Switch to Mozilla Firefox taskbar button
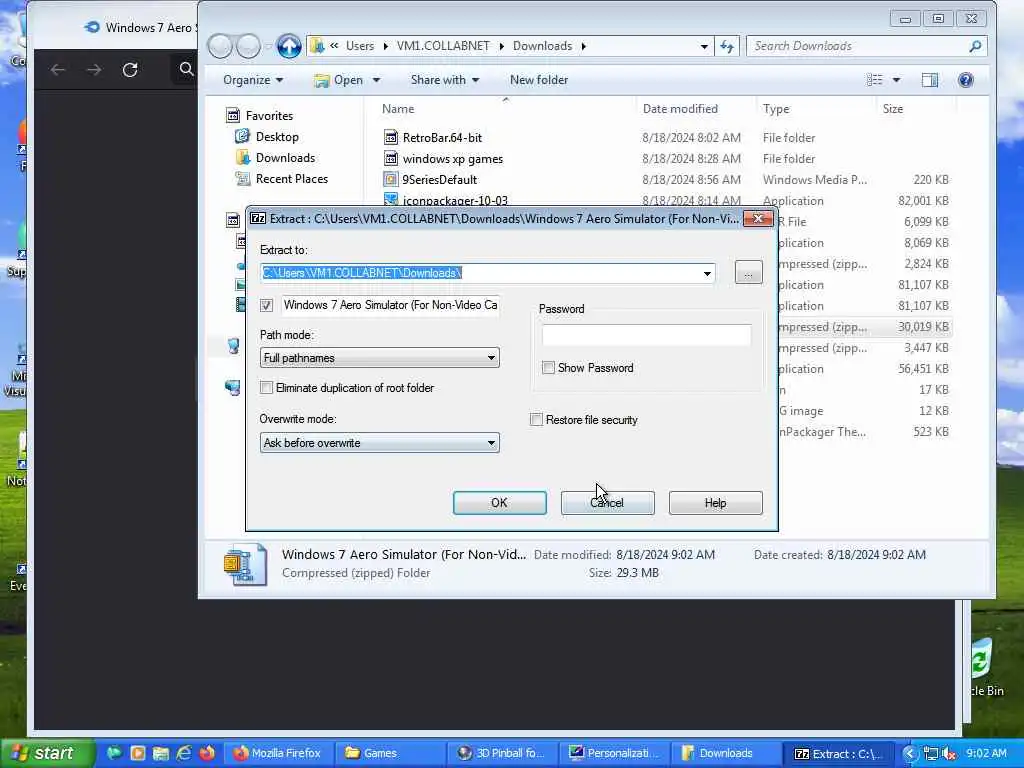This screenshot has height=768, width=1024. point(278,753)
